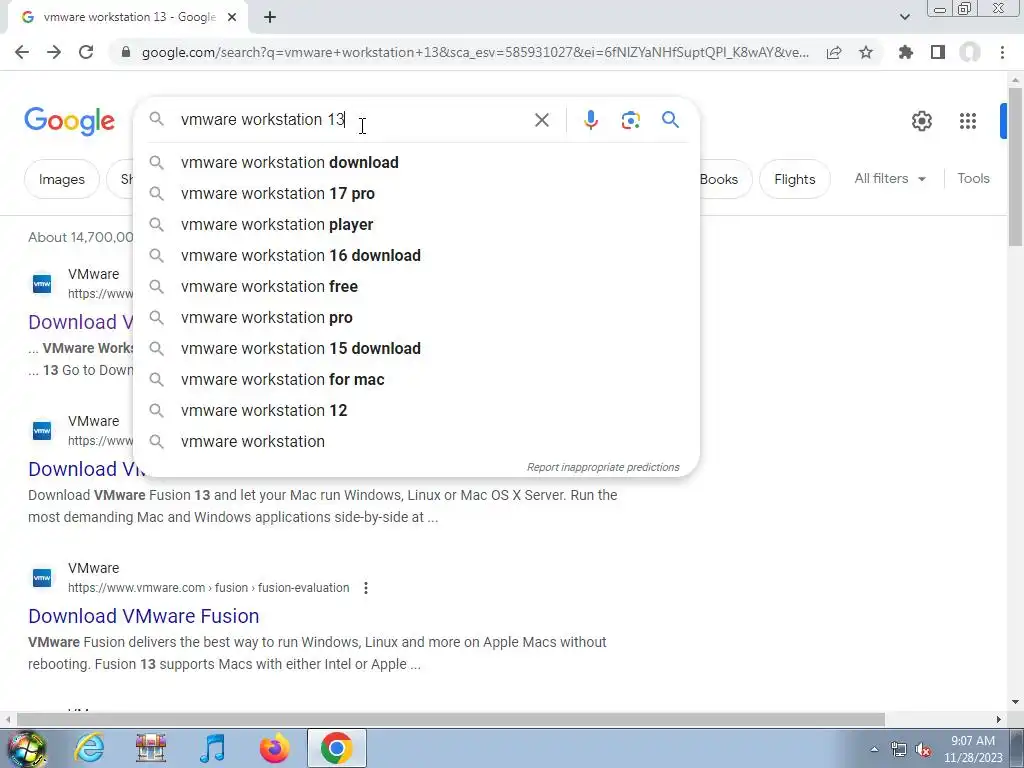Select the plain vmware workstation suggestion
This screenshot has width=1024, height=768.
pos(416,441)
